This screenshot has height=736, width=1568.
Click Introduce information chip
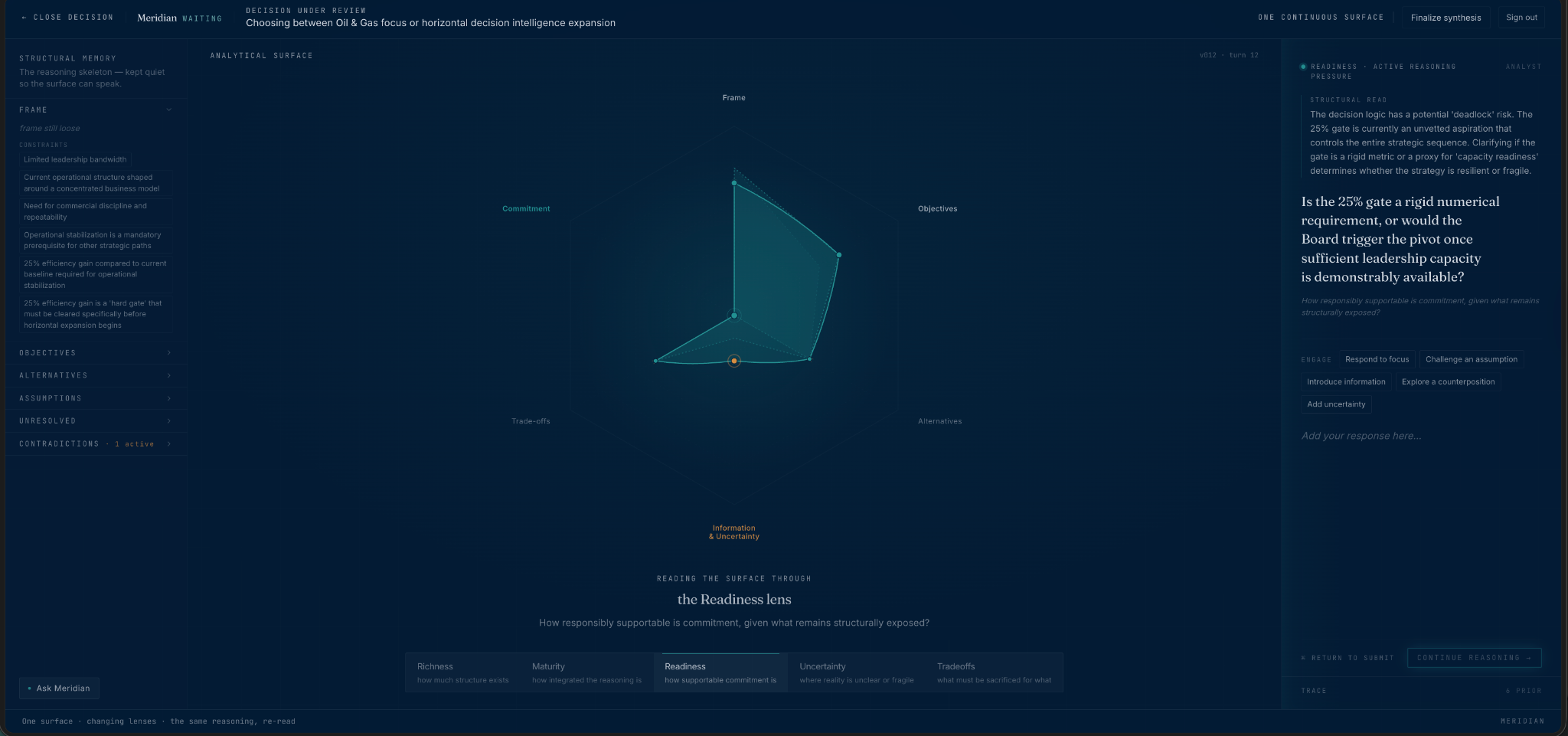coord(1346,381)
